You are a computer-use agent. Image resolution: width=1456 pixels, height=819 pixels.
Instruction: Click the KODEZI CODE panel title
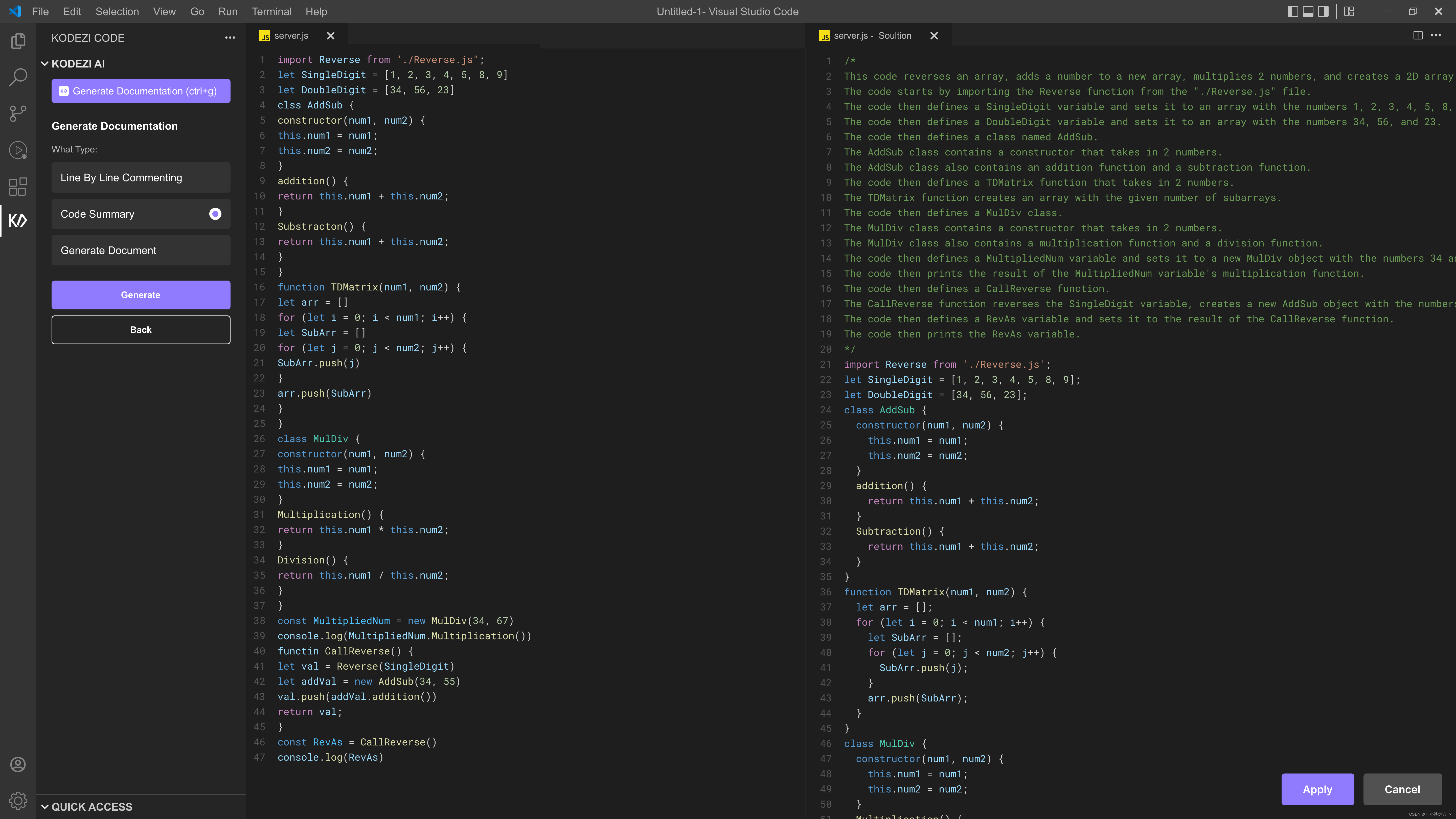88,38
